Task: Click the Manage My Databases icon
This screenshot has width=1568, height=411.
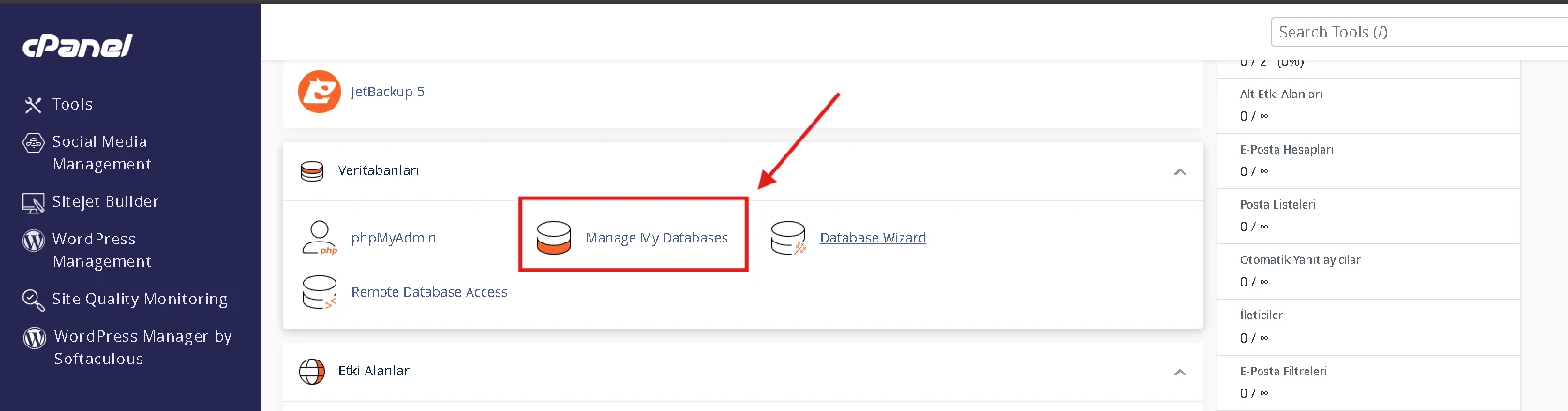Action: 554,238
